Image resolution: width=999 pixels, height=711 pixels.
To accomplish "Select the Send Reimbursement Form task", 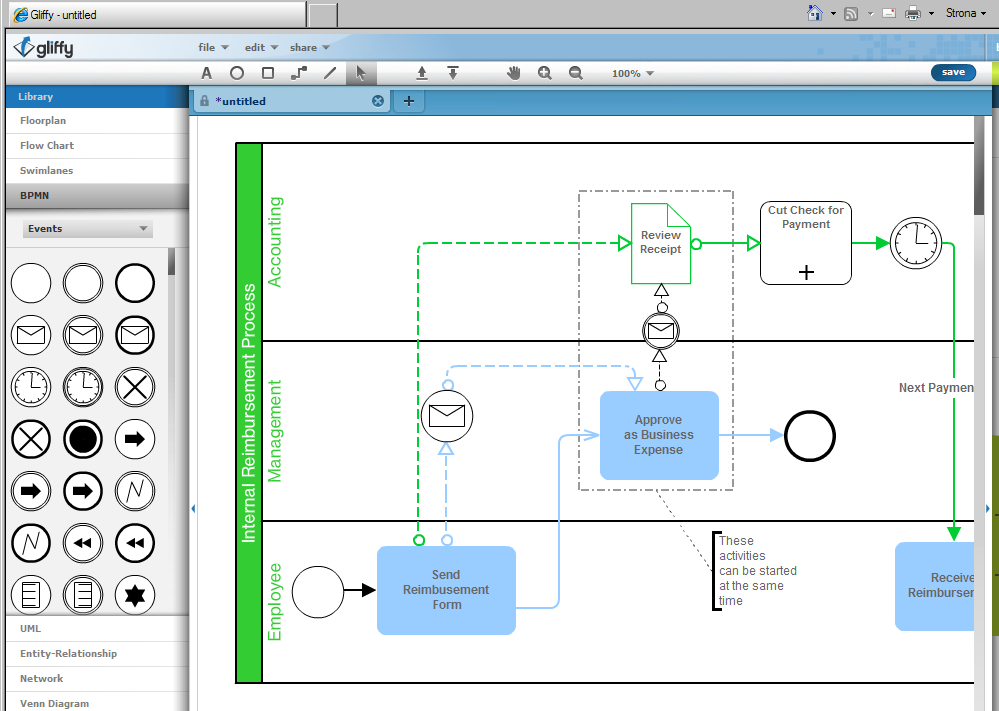I will (446, 590).
